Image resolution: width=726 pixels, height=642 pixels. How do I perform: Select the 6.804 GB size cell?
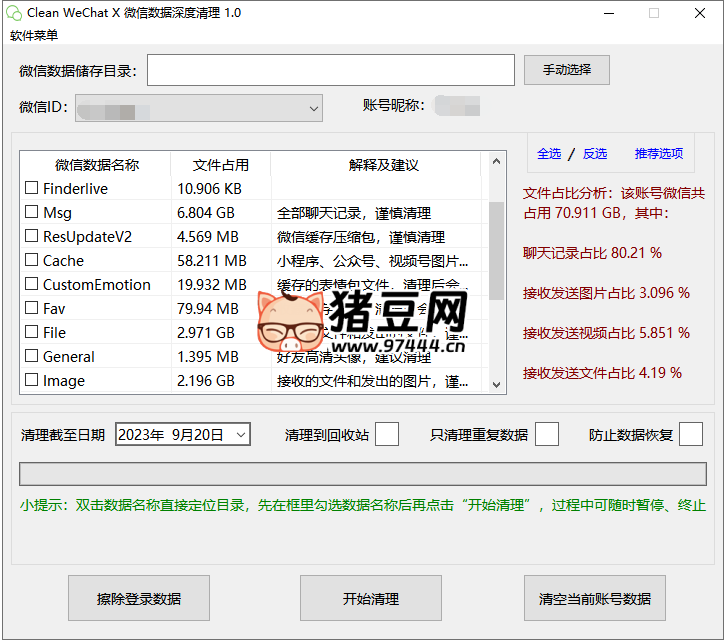[x=206, y=213]
